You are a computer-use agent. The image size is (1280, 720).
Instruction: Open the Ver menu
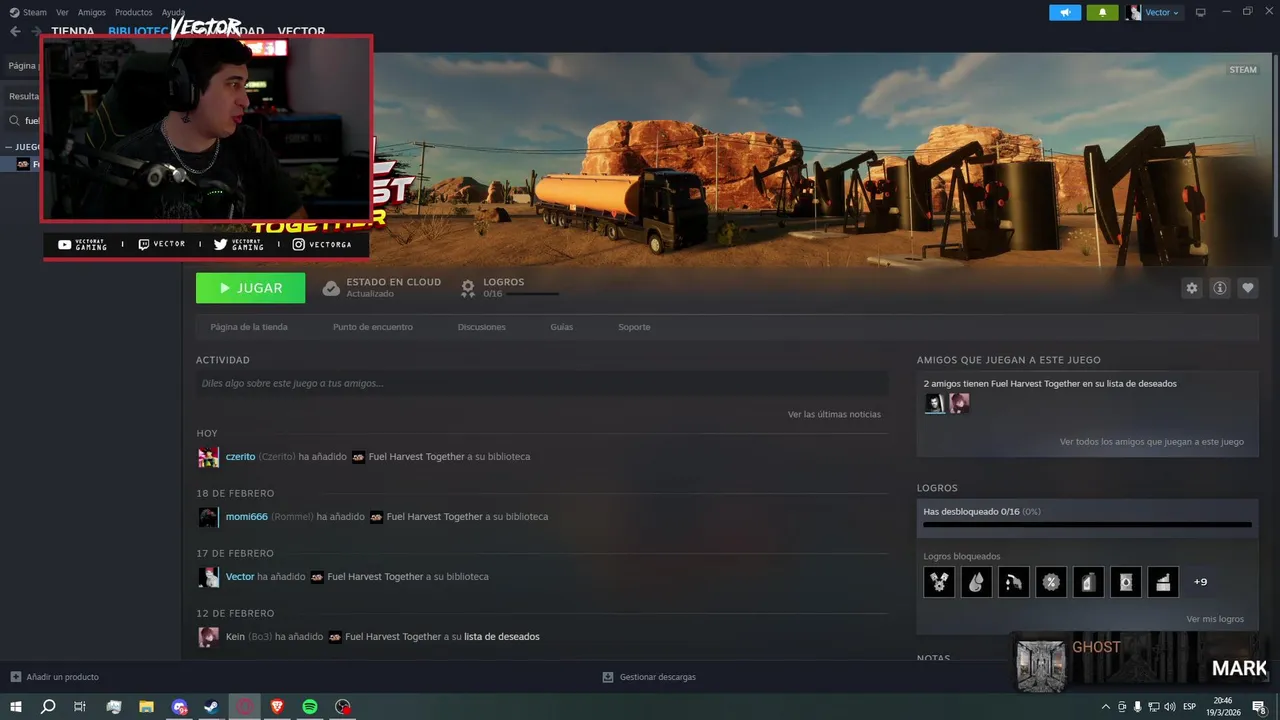click(63, 12)
